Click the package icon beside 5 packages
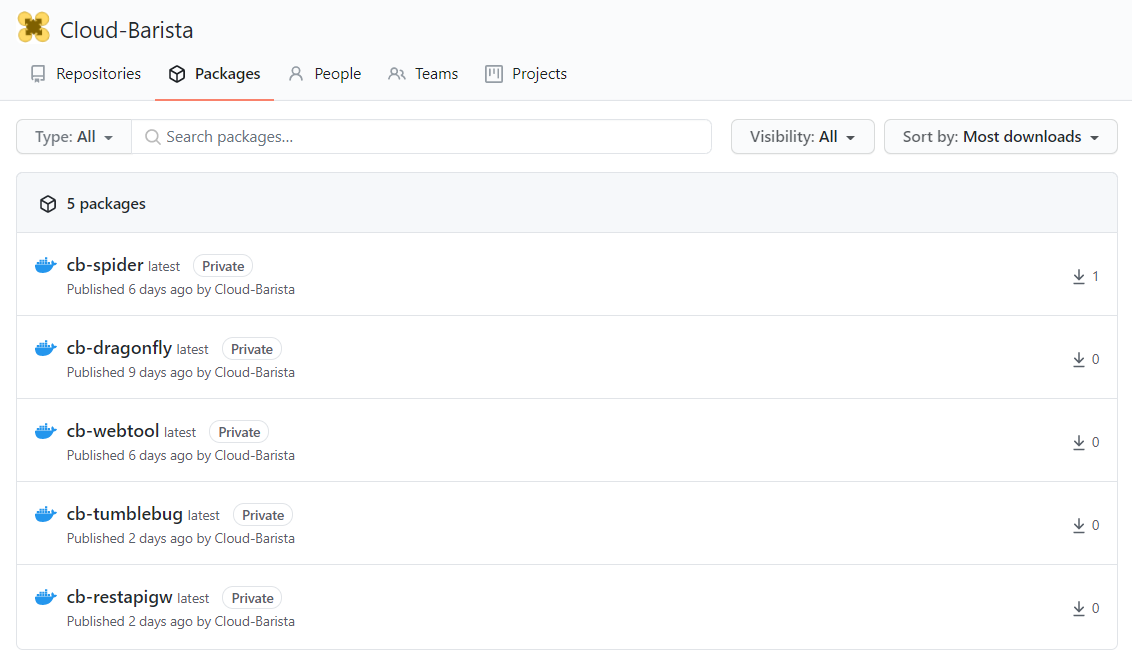The height and width of the screenshot is (663, 1132). 48,204
